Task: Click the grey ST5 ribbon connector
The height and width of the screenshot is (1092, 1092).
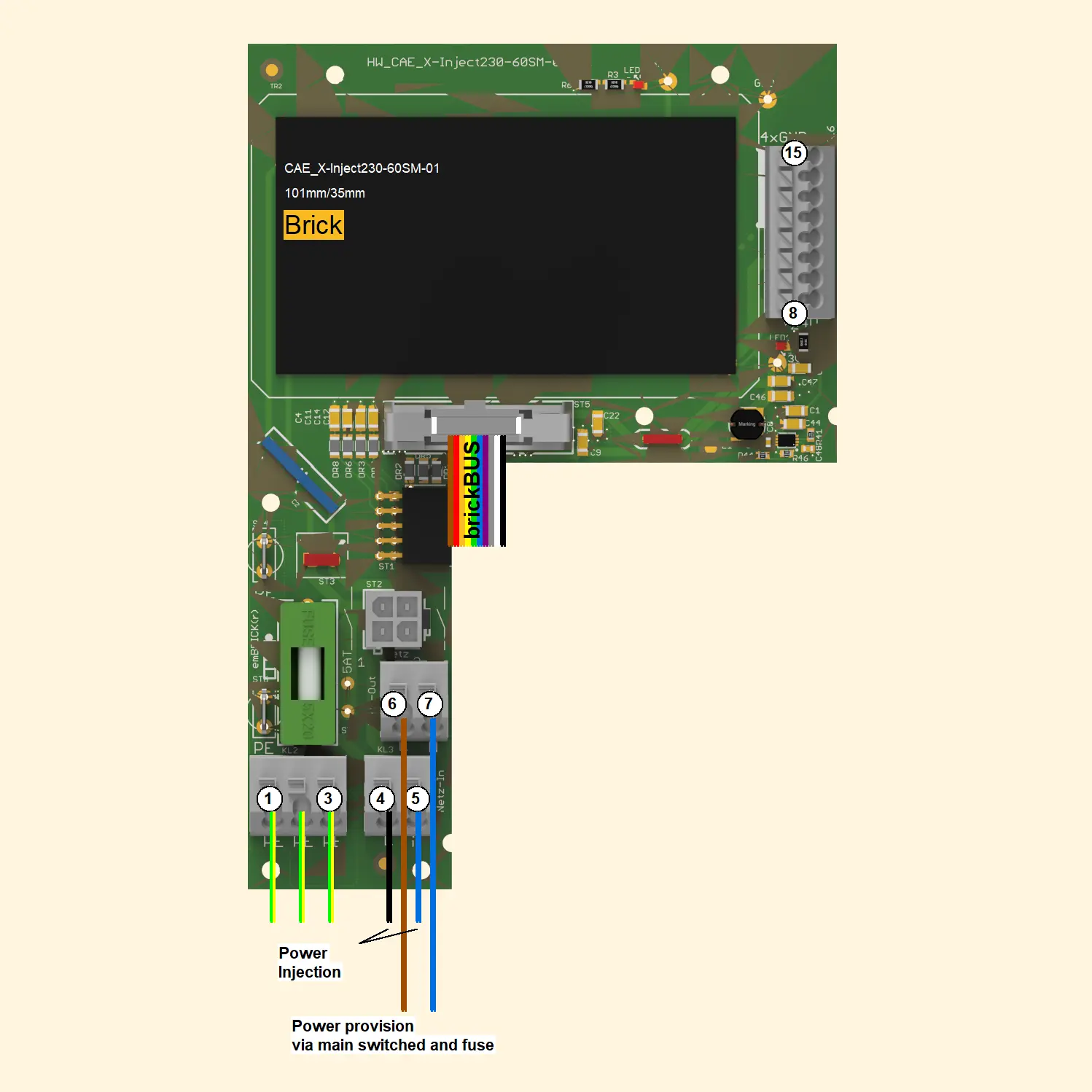Action: (477, 424)
